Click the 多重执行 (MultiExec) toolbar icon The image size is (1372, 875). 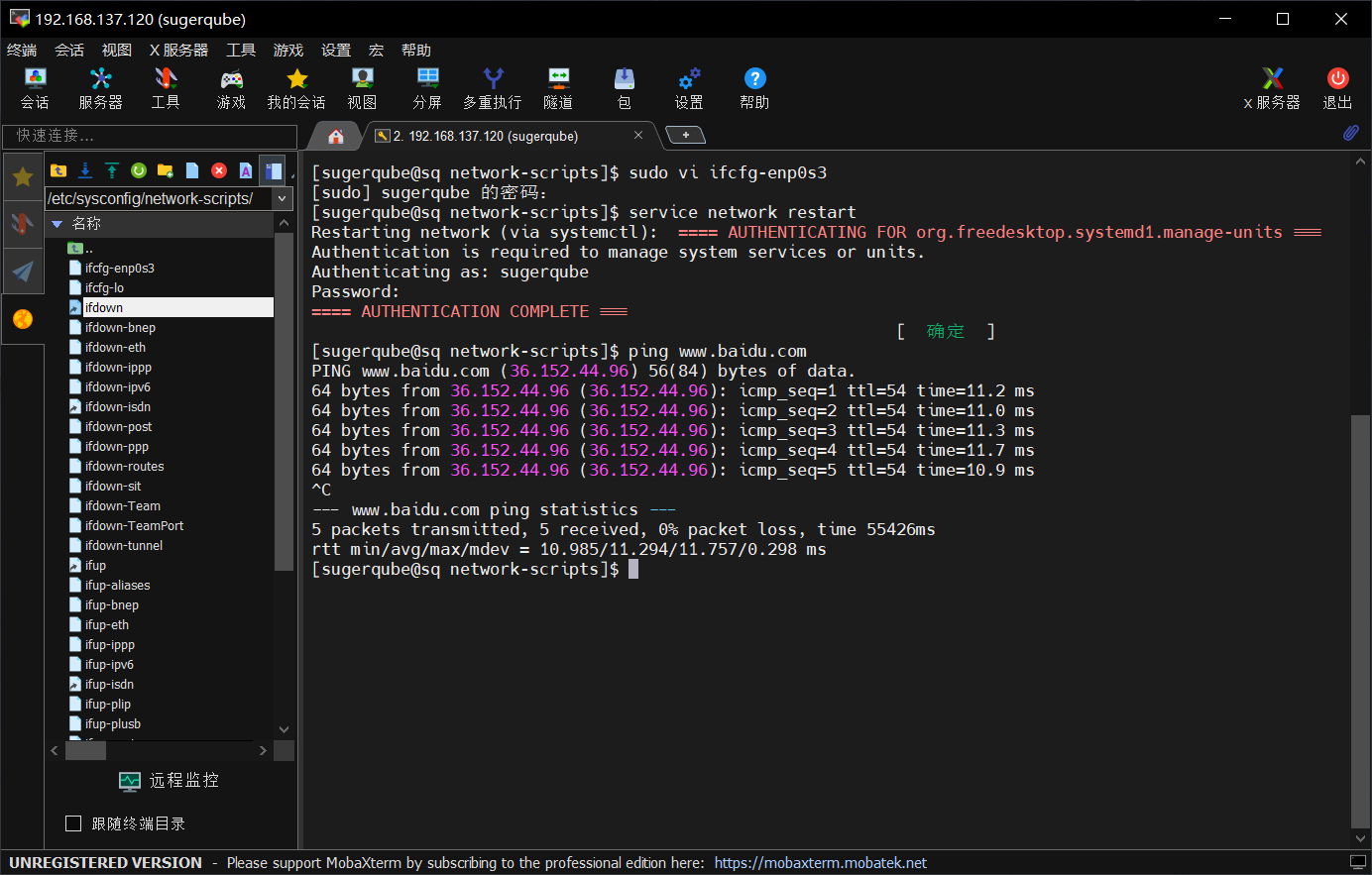[493, 88]
